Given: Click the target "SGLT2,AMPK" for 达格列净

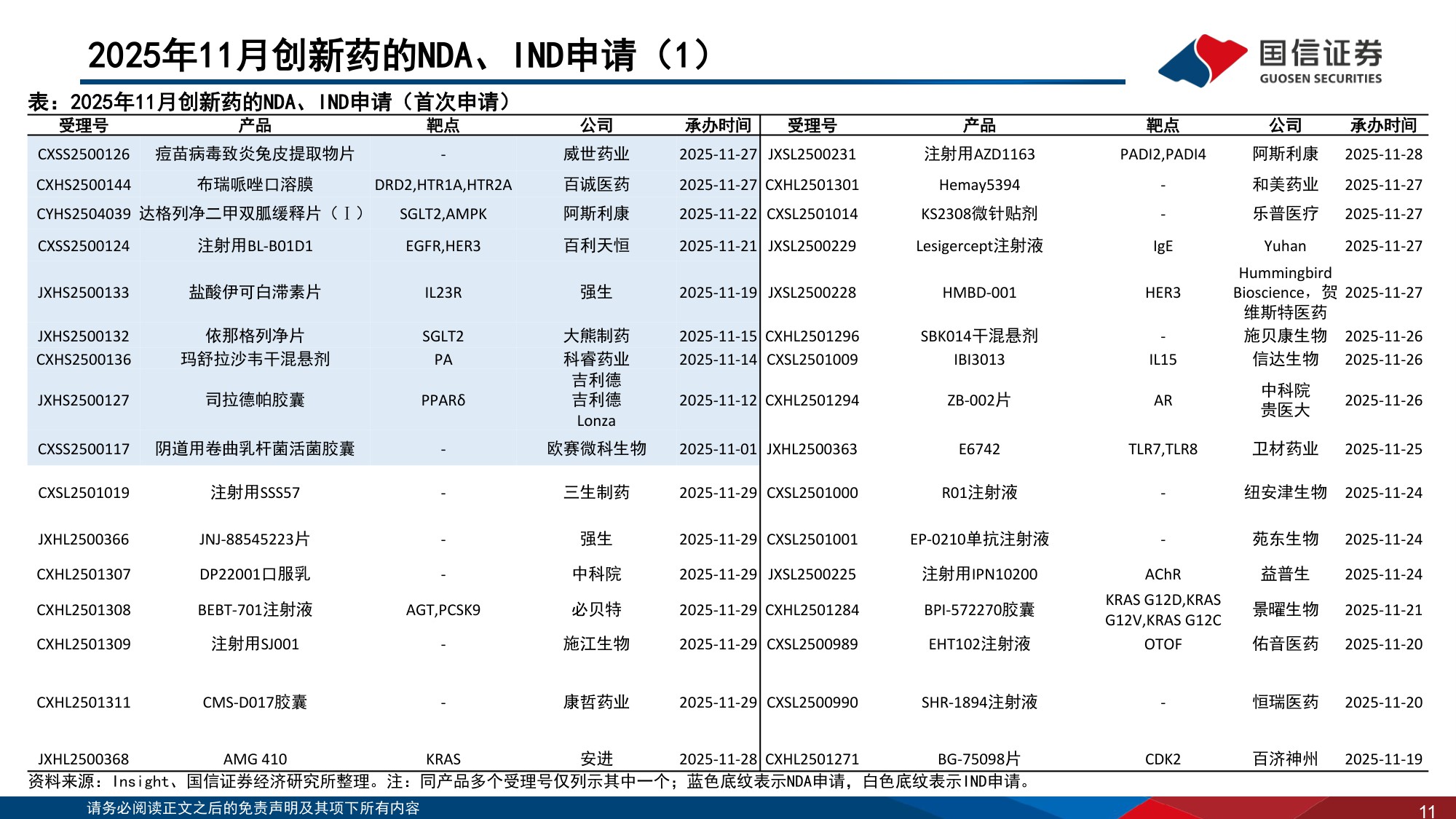Looking at the screenshot, I should [x=444, y=215].
